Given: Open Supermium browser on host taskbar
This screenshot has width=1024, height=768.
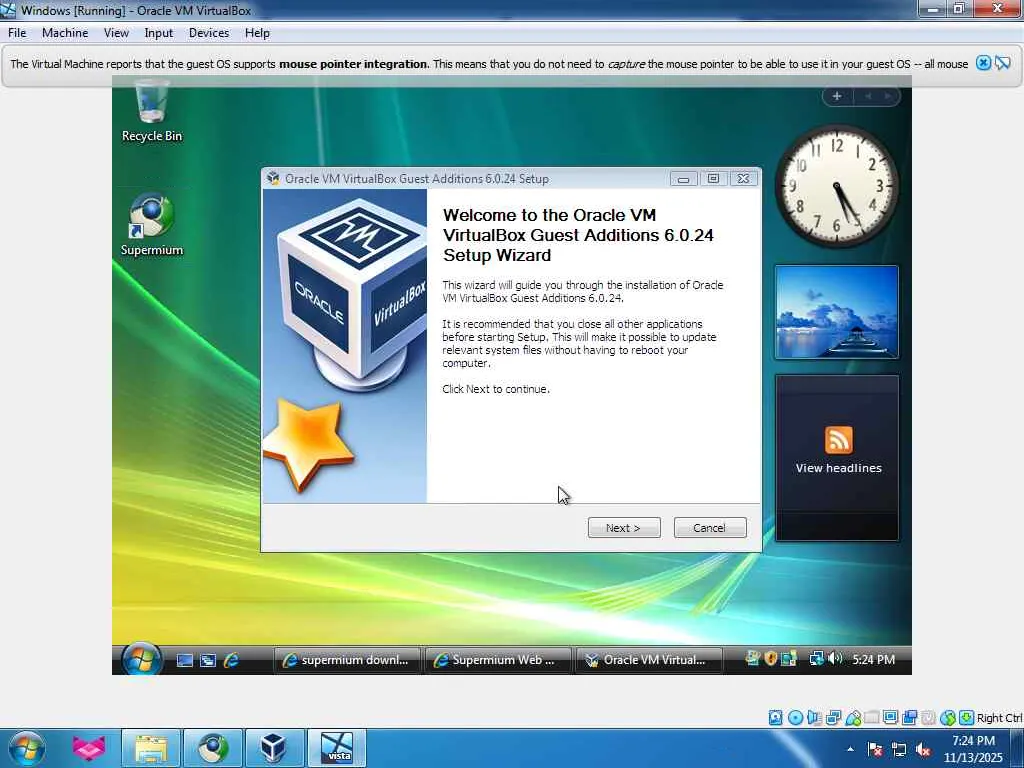Looking at the screenshot, I should click(213, 748).
